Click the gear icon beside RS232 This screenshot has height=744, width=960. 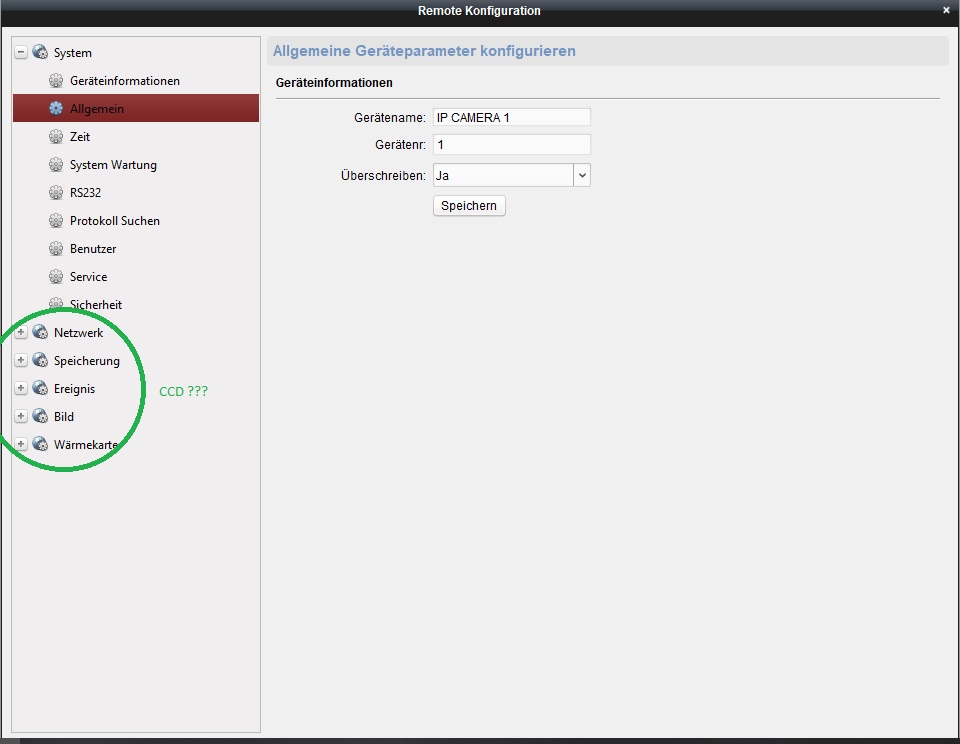point(56,193)
